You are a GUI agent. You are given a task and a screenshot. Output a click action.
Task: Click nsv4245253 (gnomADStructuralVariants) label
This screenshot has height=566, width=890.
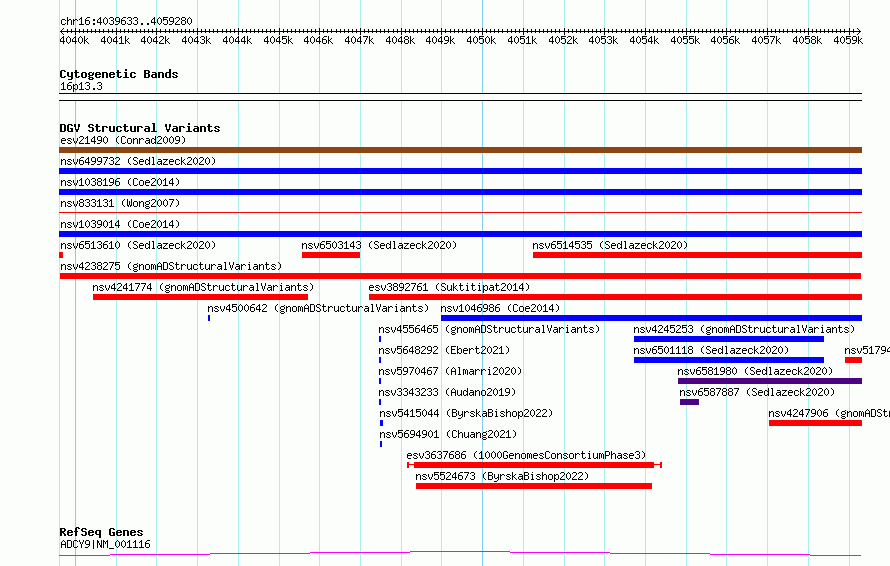(x=744, y=329)
